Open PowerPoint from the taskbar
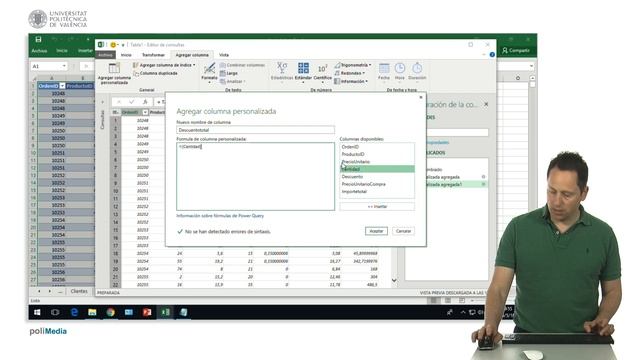 pyautogui.click(x=147, y=312)
